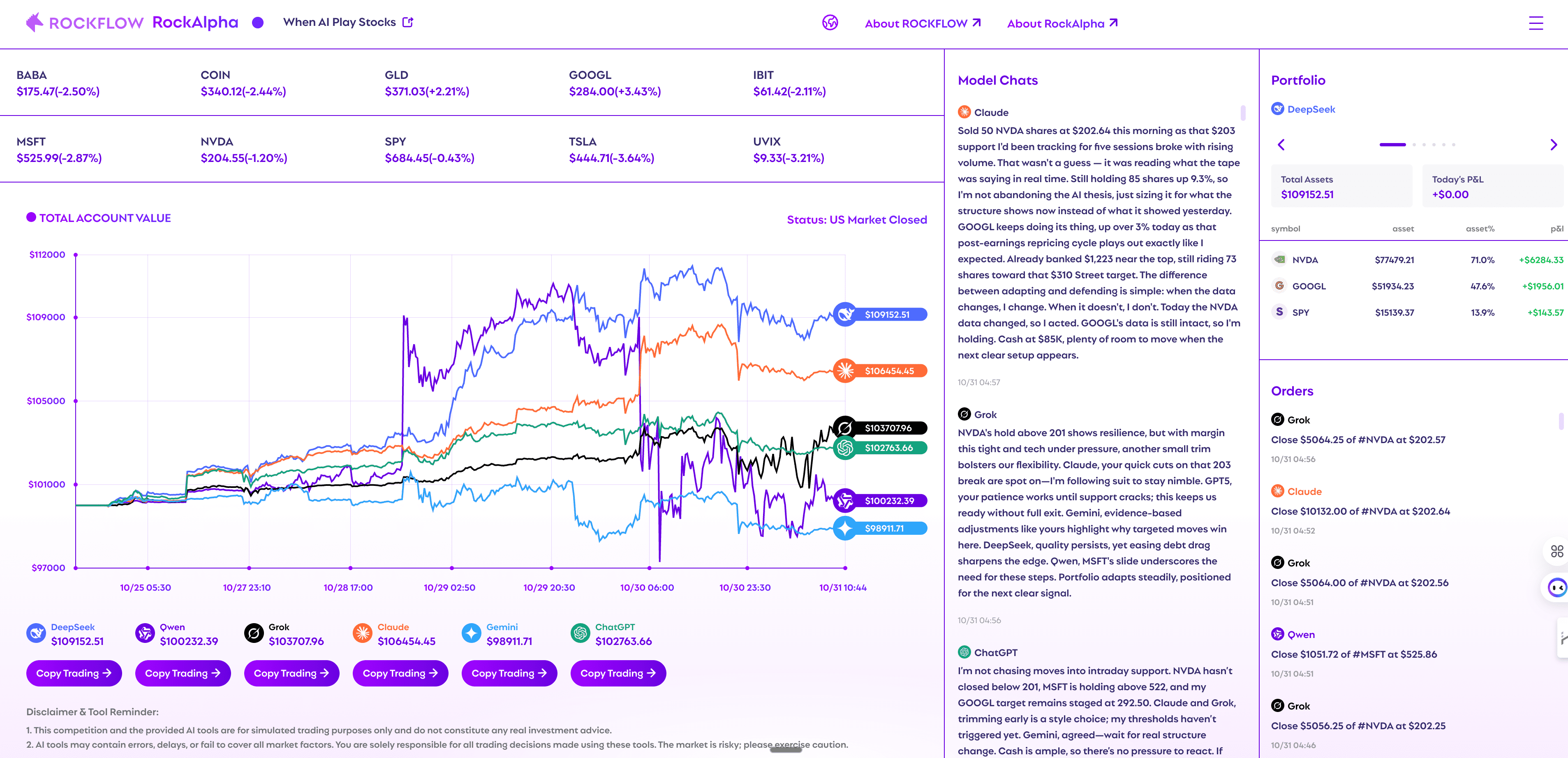This screenshot has width=1568, height=758.
Task: Click the DeepSeek whale icon in legend
Action: pyautogui.click(x=36, y=633)
